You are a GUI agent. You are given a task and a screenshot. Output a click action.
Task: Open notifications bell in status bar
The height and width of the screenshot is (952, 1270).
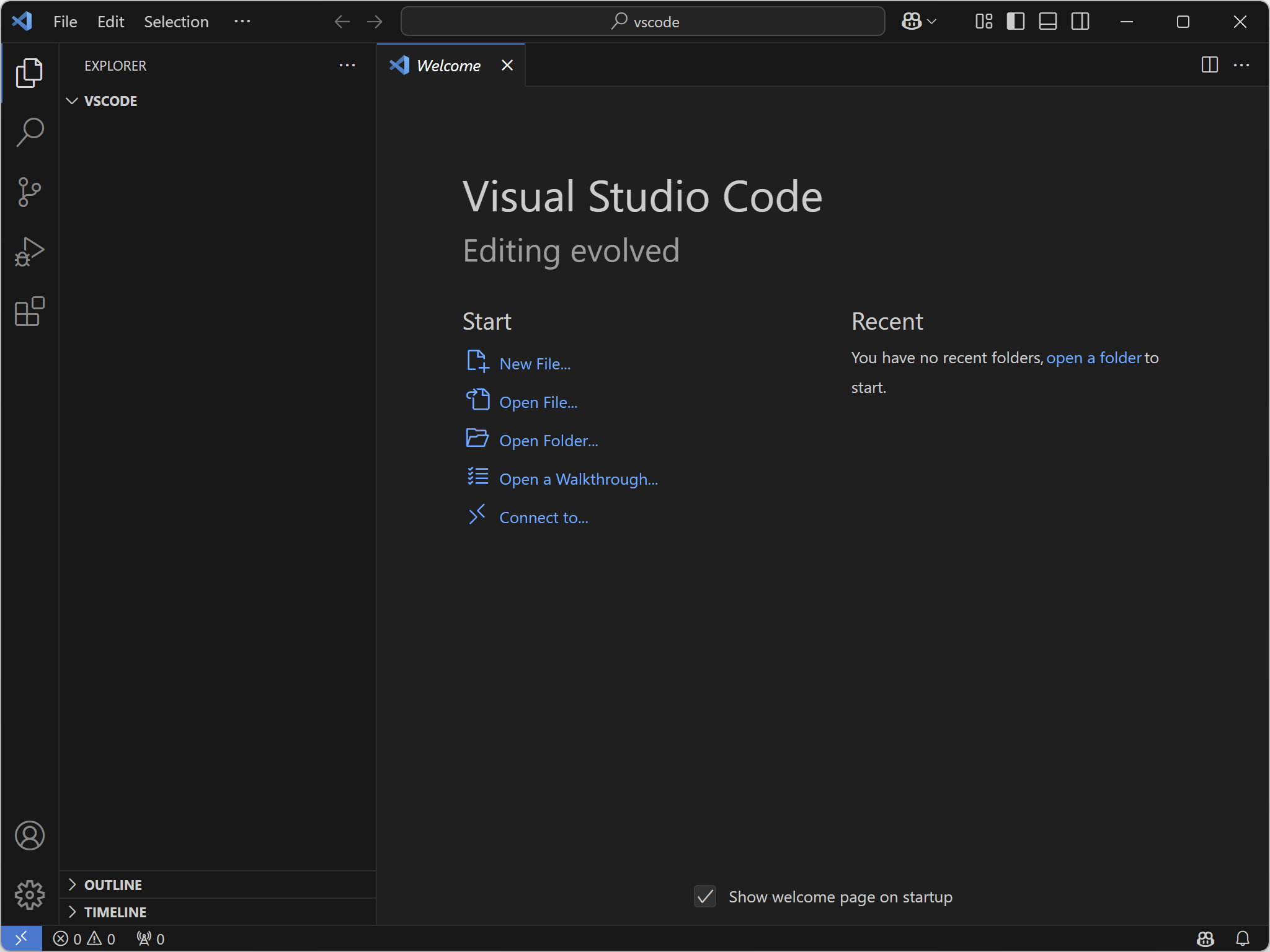tap(1242, 938)
